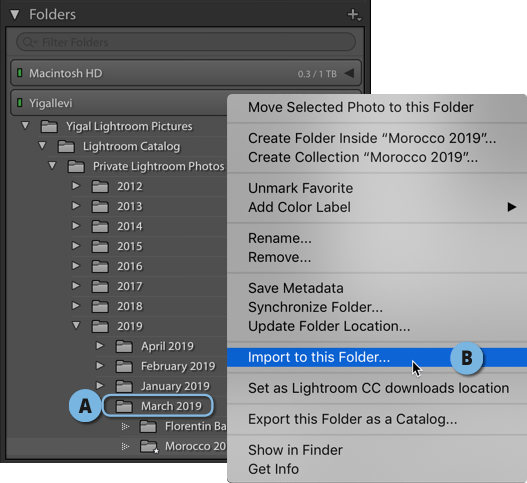
Task: Collapse Private Lightroom Photos folder
Action: pyautogui.click(x=52, y=166)
